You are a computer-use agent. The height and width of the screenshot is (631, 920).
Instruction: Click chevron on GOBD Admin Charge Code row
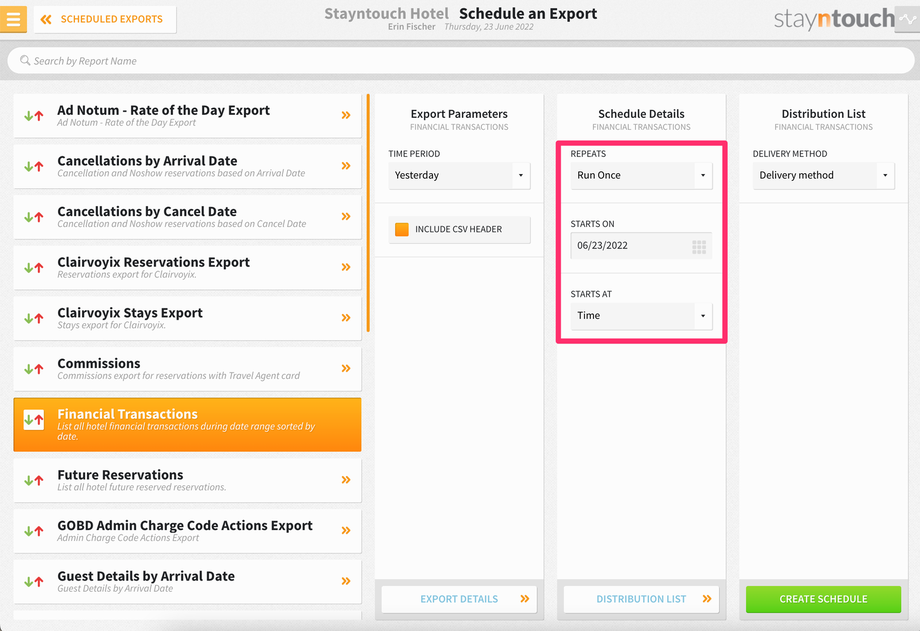(346, 530)
